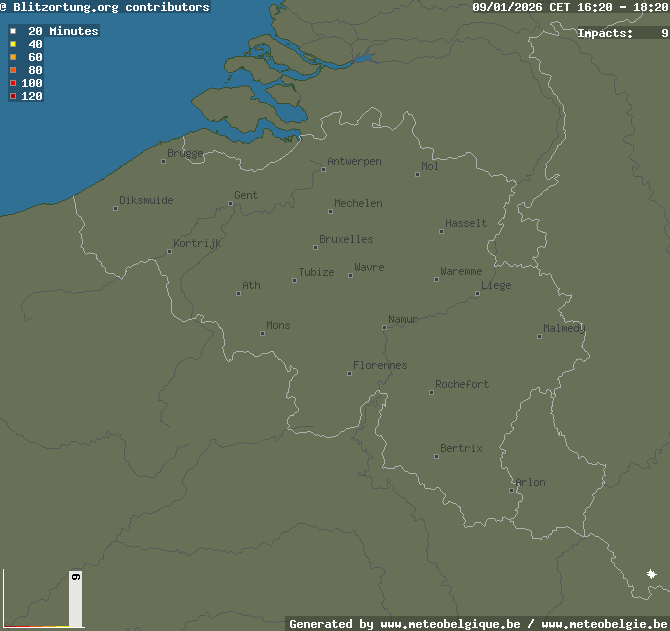Click the Kortrijk city marker dot
Image resolution: width=670 pixels, height=631 pixels.
(169, 251)
